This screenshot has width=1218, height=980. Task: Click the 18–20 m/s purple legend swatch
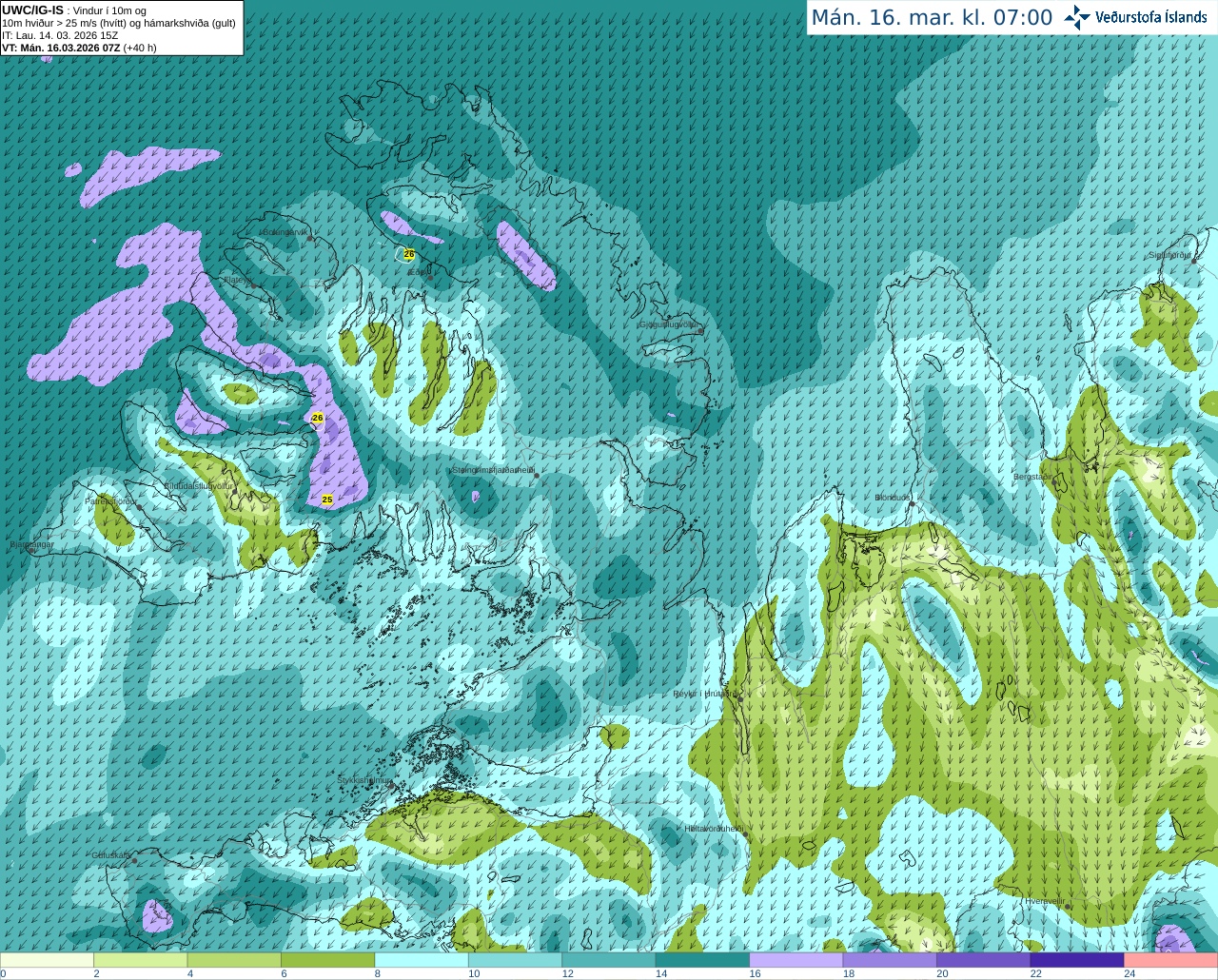coord(890,960)
